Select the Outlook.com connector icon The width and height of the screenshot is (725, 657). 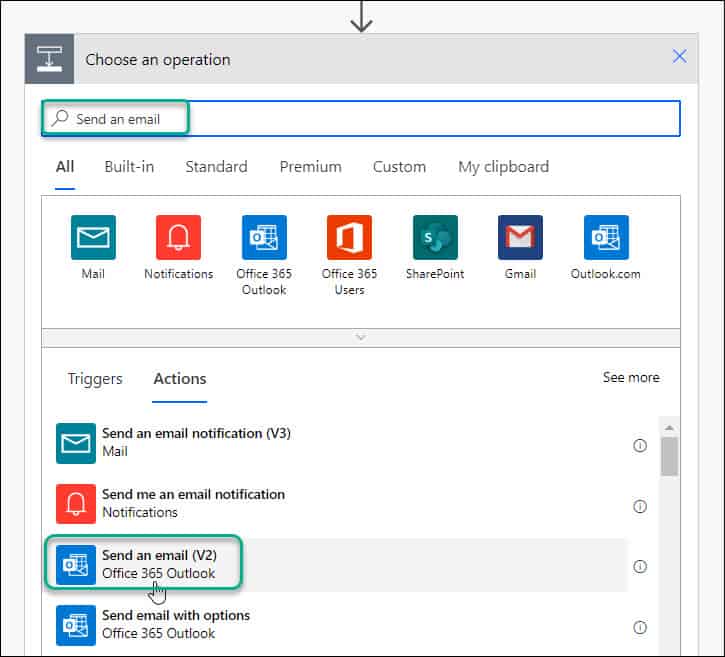606,237
